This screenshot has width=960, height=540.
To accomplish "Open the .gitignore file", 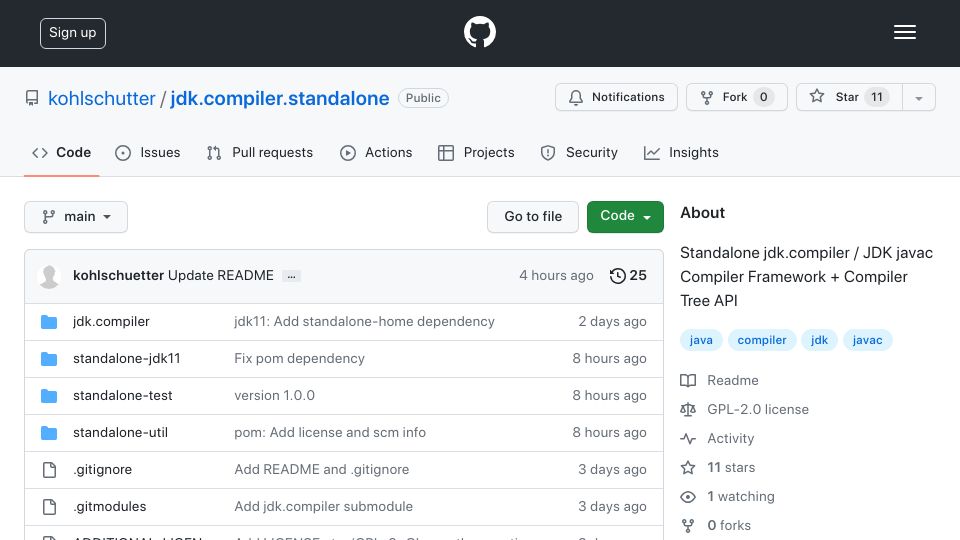I will click(x=102, y=470).
